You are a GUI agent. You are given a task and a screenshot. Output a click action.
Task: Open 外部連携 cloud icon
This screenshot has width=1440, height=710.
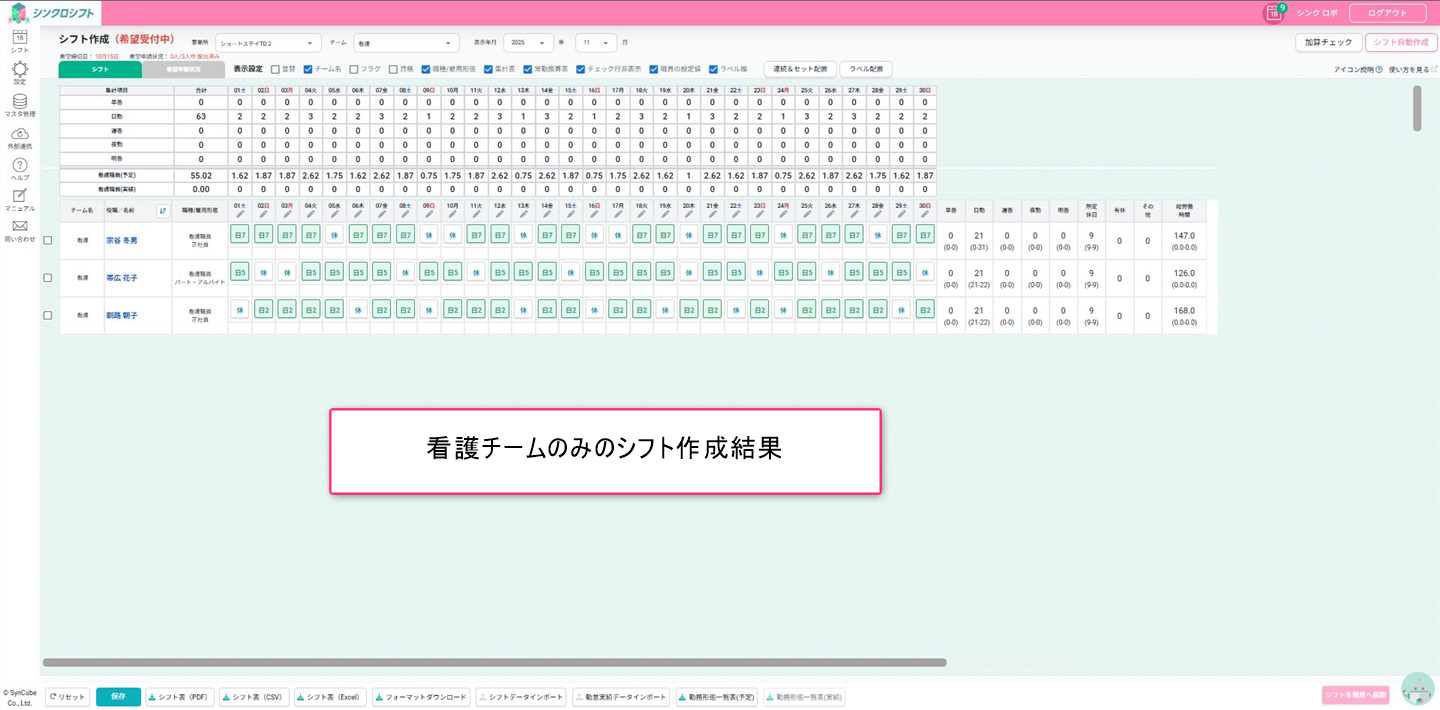pos(19,135)
